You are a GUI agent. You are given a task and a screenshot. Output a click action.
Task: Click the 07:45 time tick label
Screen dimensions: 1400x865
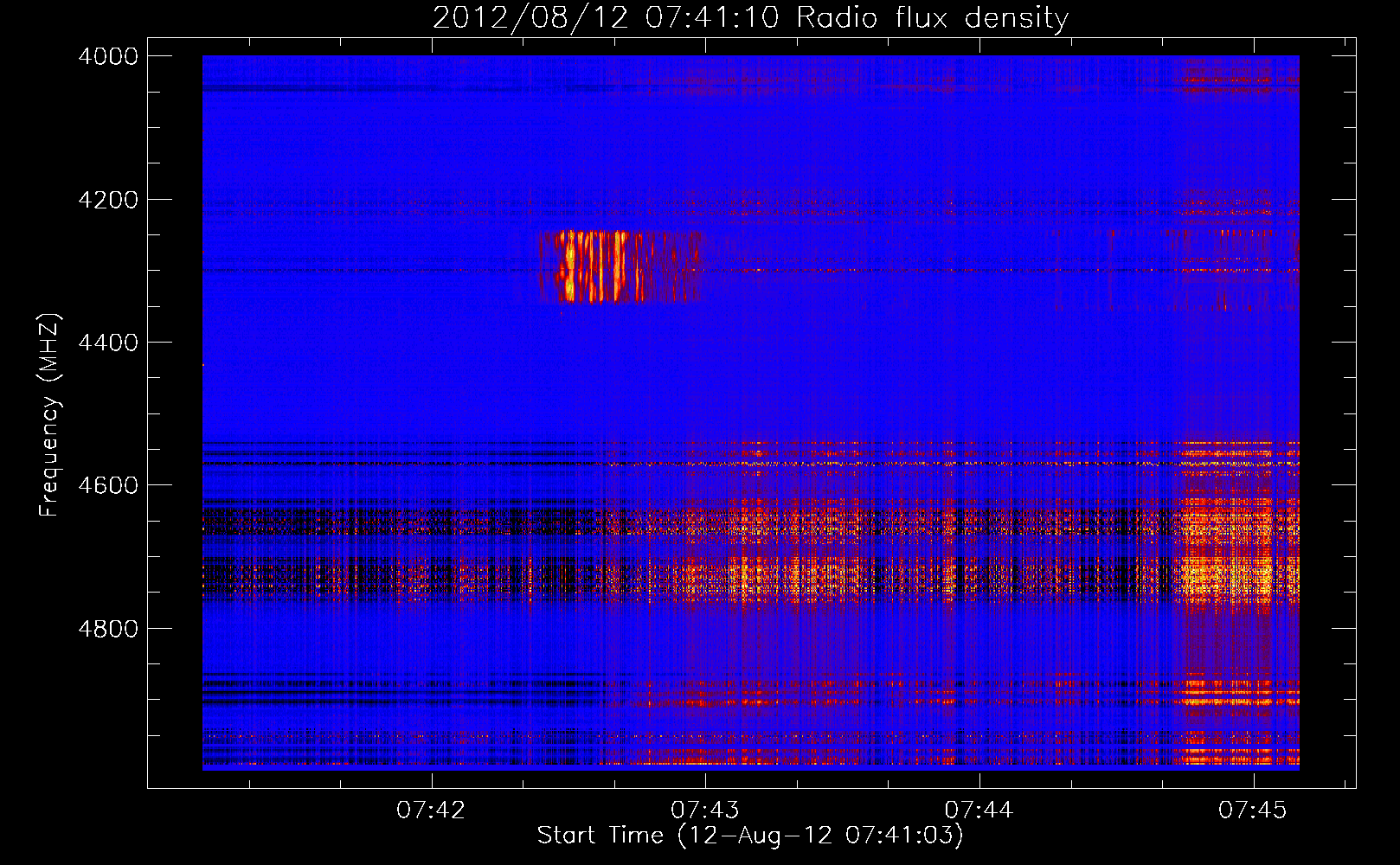1253,810
